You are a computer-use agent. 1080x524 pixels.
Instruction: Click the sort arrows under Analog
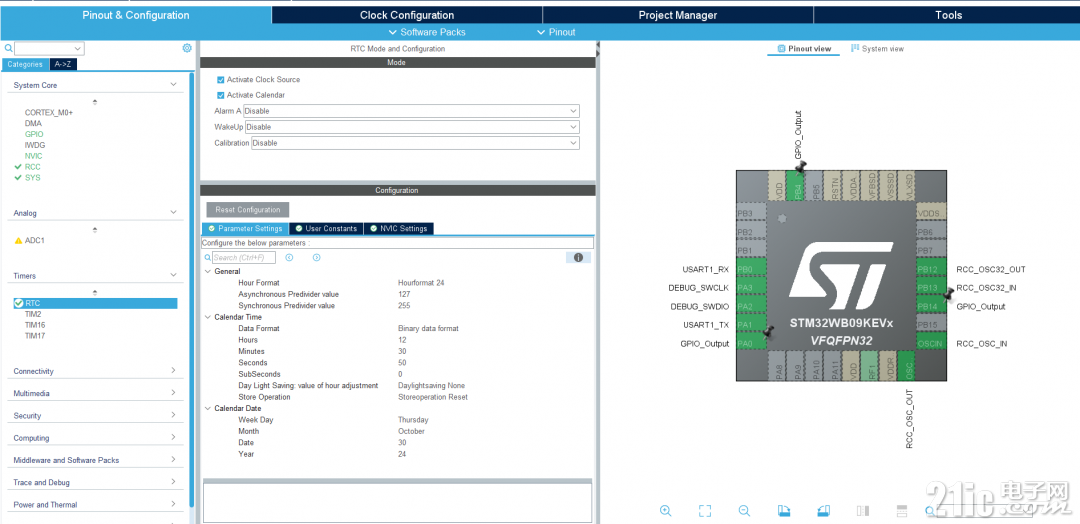(95, 229)
